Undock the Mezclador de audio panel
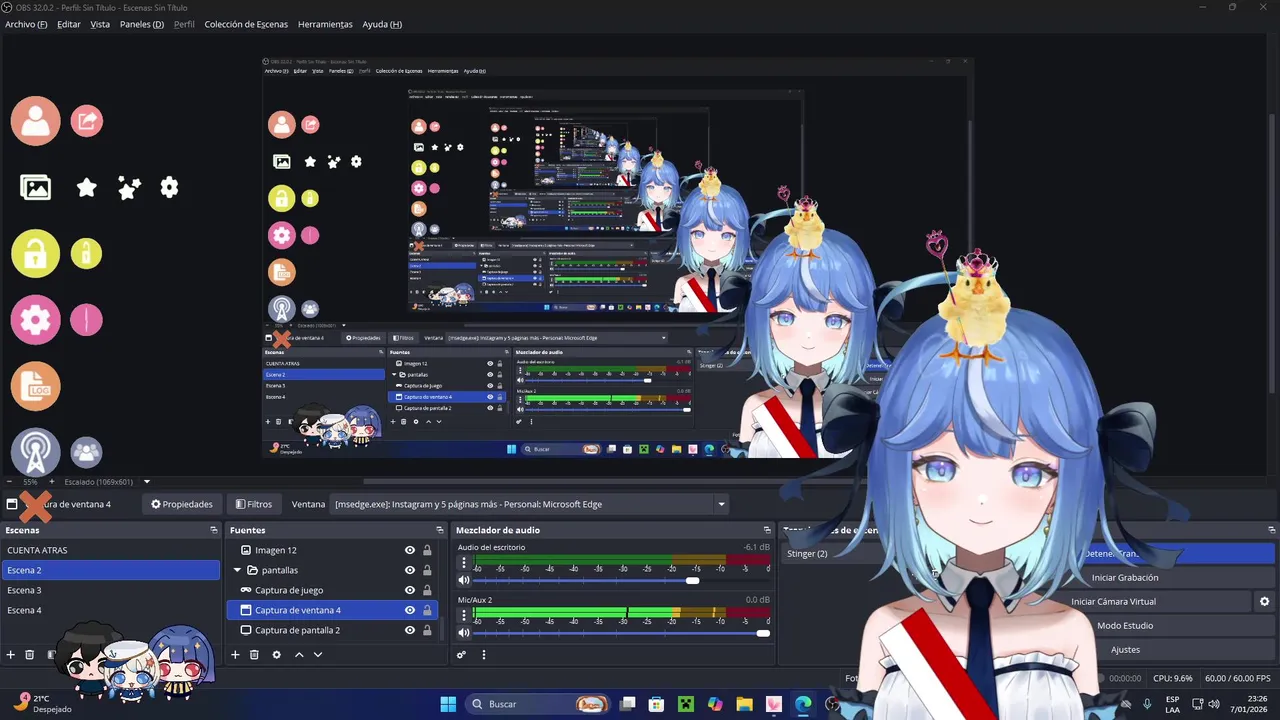 767,530
